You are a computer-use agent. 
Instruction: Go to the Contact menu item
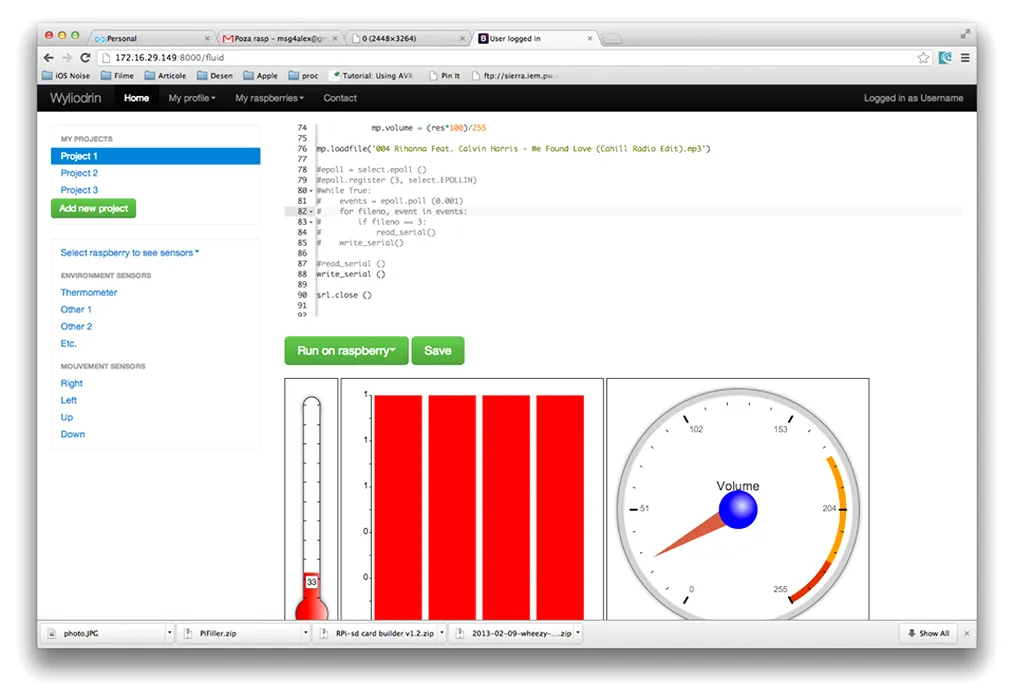tap(340, 98)
